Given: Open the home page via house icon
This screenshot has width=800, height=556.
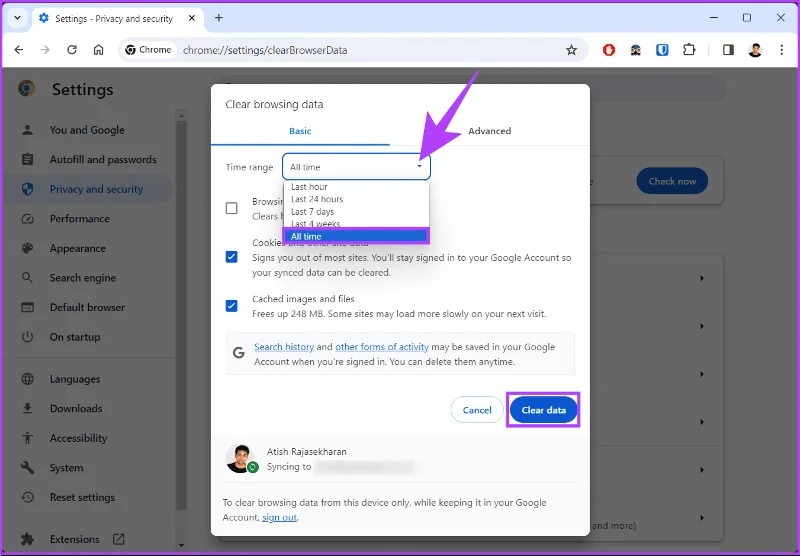Looking at the screenshot, I should pyautogui.click(x=98, y=49).
